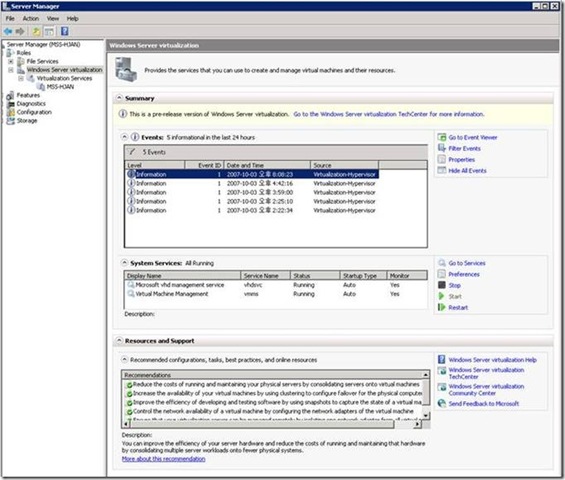Sort services by Display Name column
Screen dimensions: 565x480
pyautogui.click(x=182, y=276)
